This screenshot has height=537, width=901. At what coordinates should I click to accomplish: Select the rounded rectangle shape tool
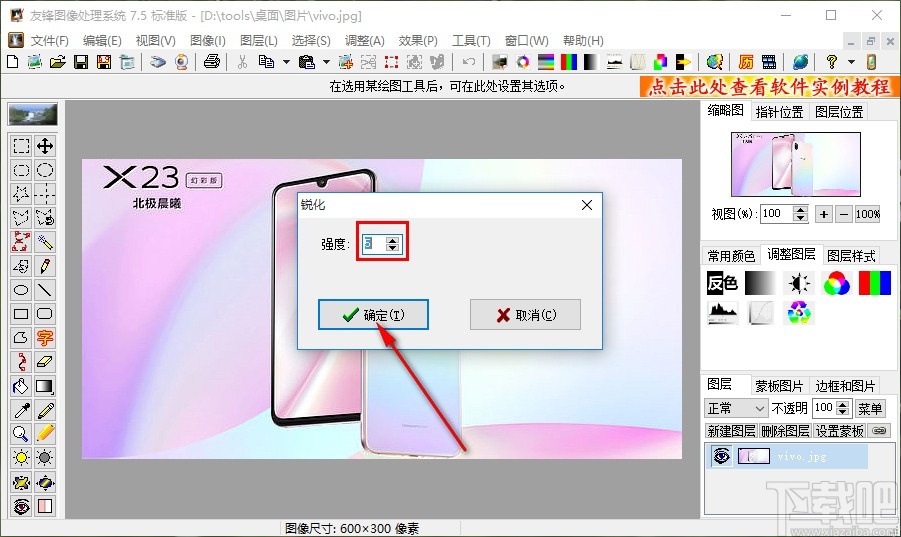coord(45,314)
